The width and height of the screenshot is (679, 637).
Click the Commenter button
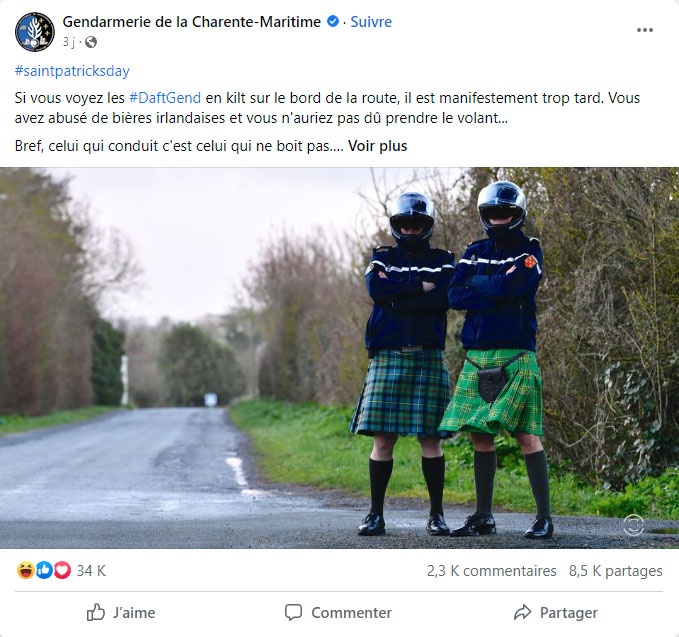point(338,612)
